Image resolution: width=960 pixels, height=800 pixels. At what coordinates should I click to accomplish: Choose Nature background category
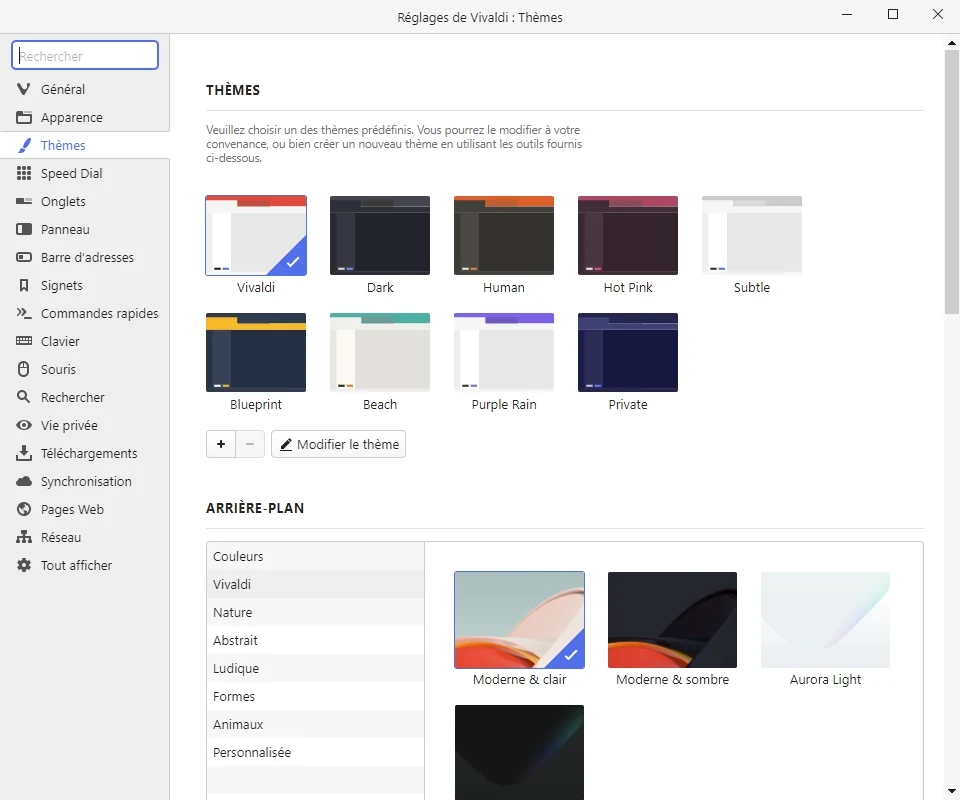pos(315,612)
